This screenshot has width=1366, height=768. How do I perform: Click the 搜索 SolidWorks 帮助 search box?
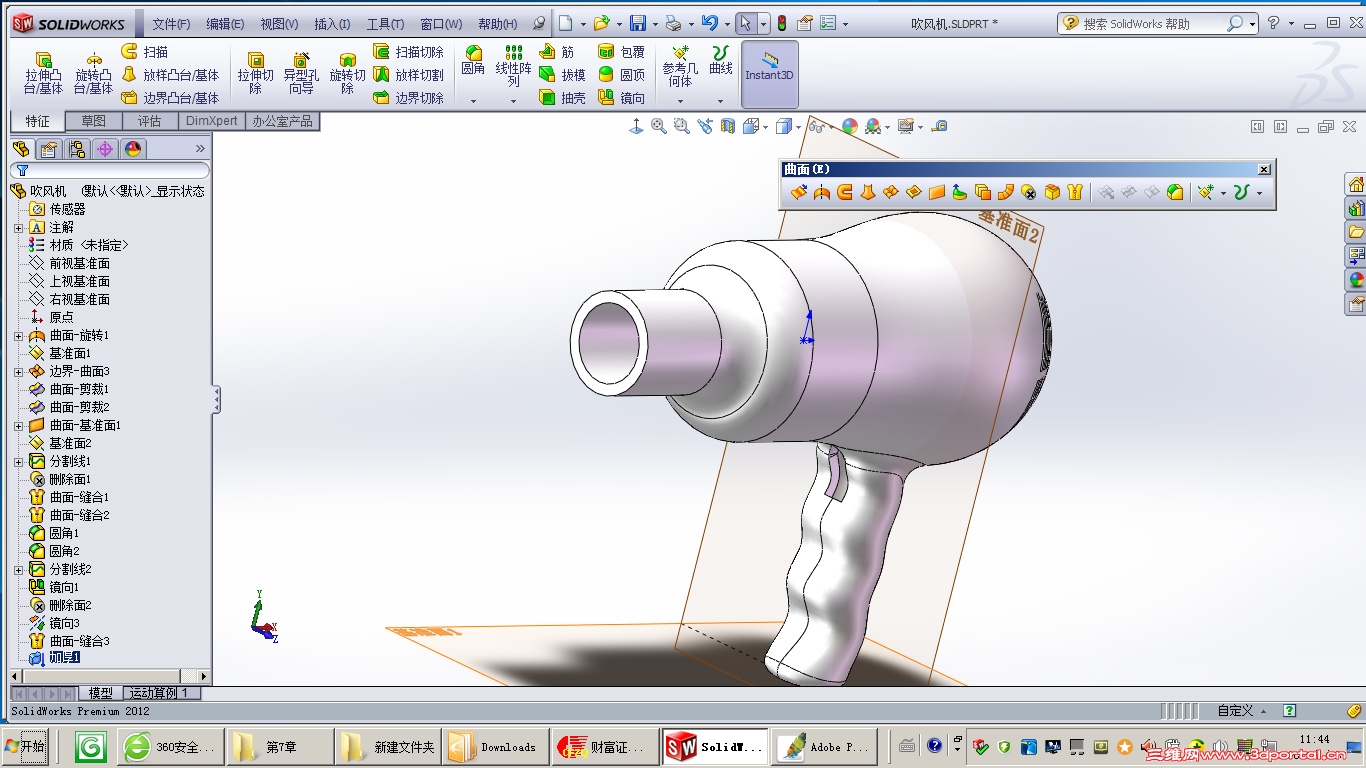coord(1156,23)
